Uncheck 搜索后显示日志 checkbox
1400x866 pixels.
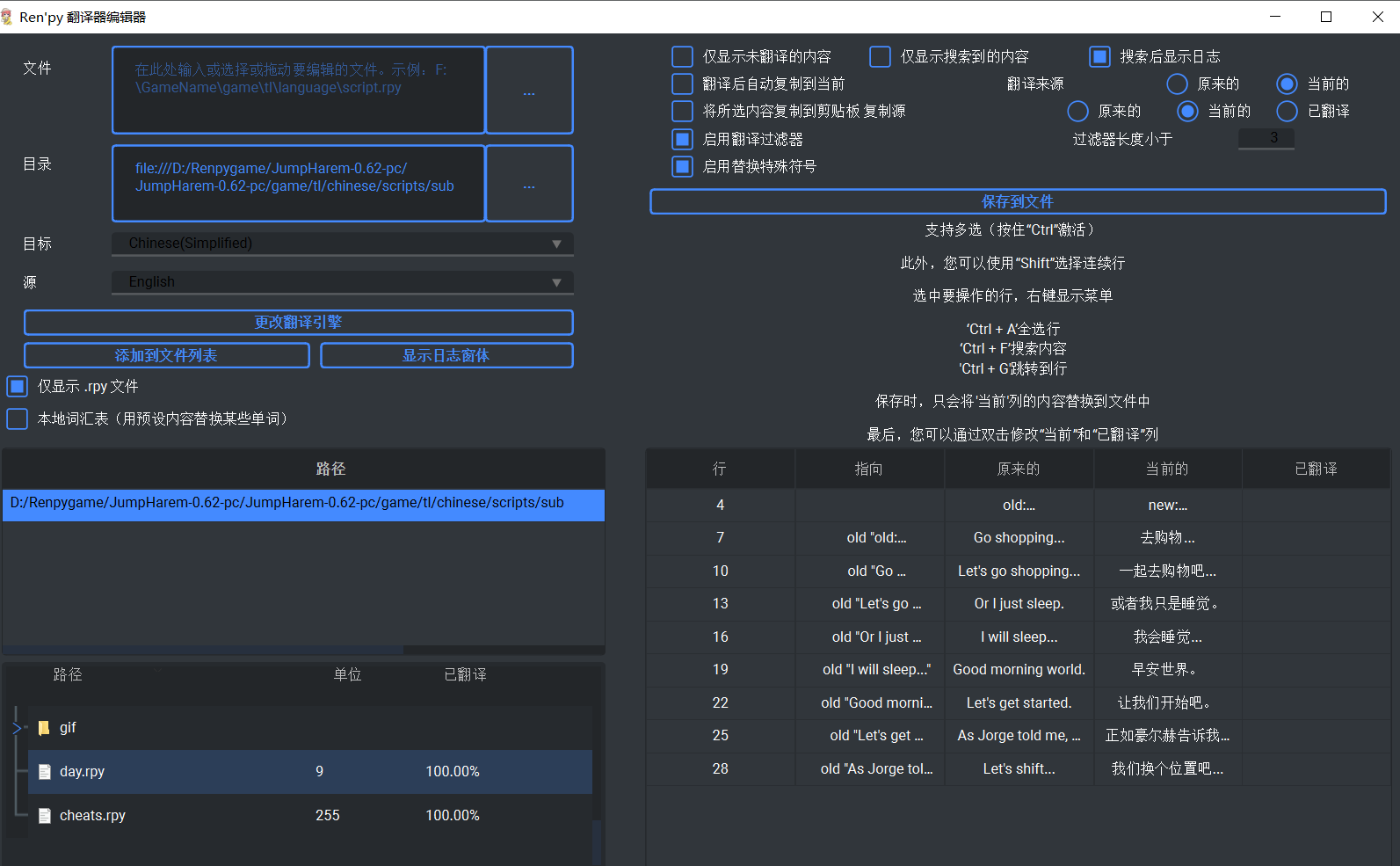pos(1099,56)
